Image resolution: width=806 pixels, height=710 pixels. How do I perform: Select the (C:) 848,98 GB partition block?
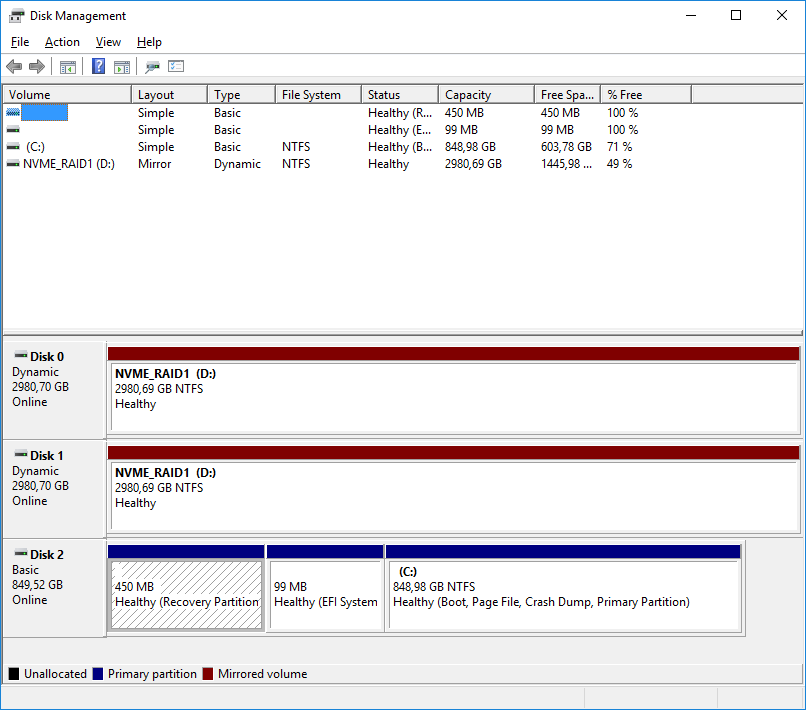tap(564, 588)
